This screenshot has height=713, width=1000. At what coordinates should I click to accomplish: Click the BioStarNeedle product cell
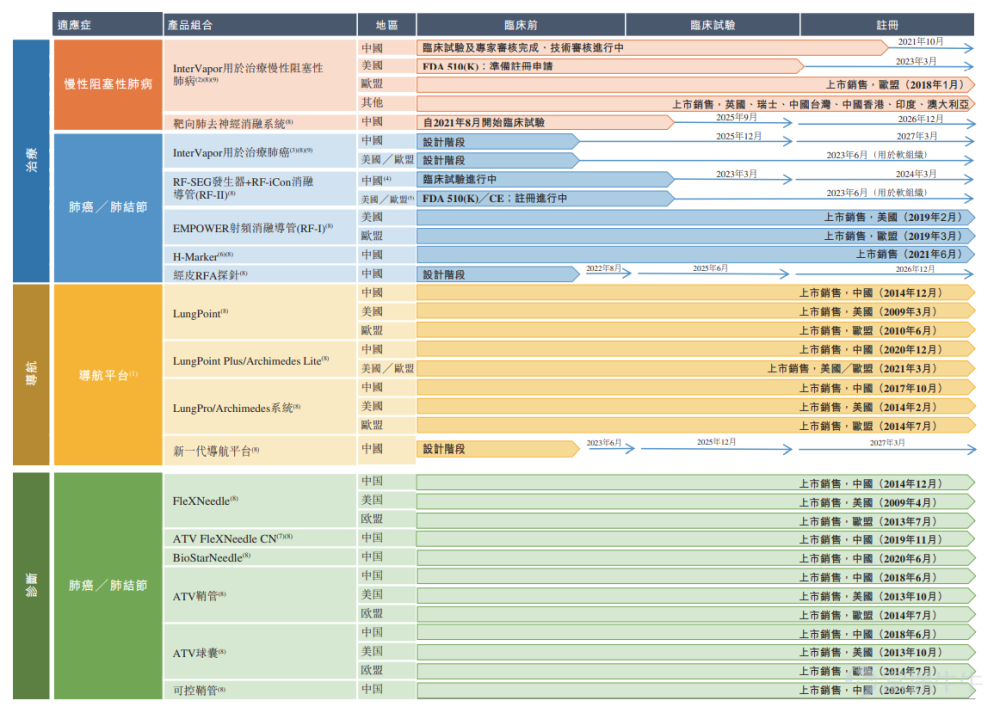click(260, 557)
